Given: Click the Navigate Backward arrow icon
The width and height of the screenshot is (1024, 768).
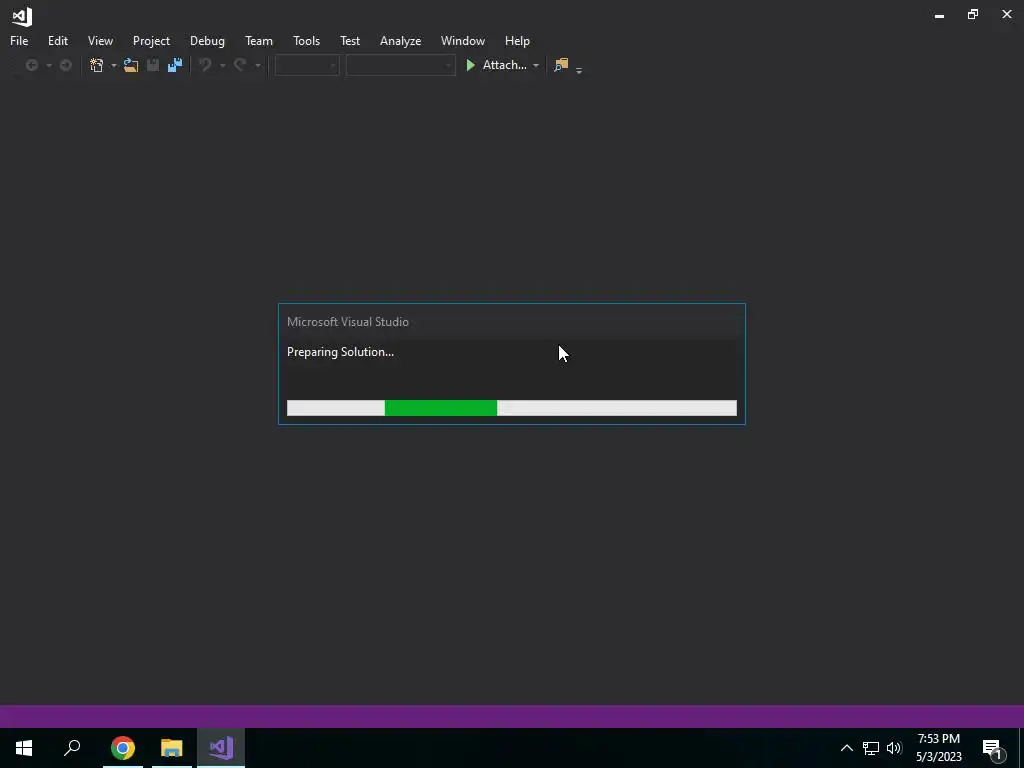Looking at the screenshot, I should pyautogui.click(x=31, y=65).
